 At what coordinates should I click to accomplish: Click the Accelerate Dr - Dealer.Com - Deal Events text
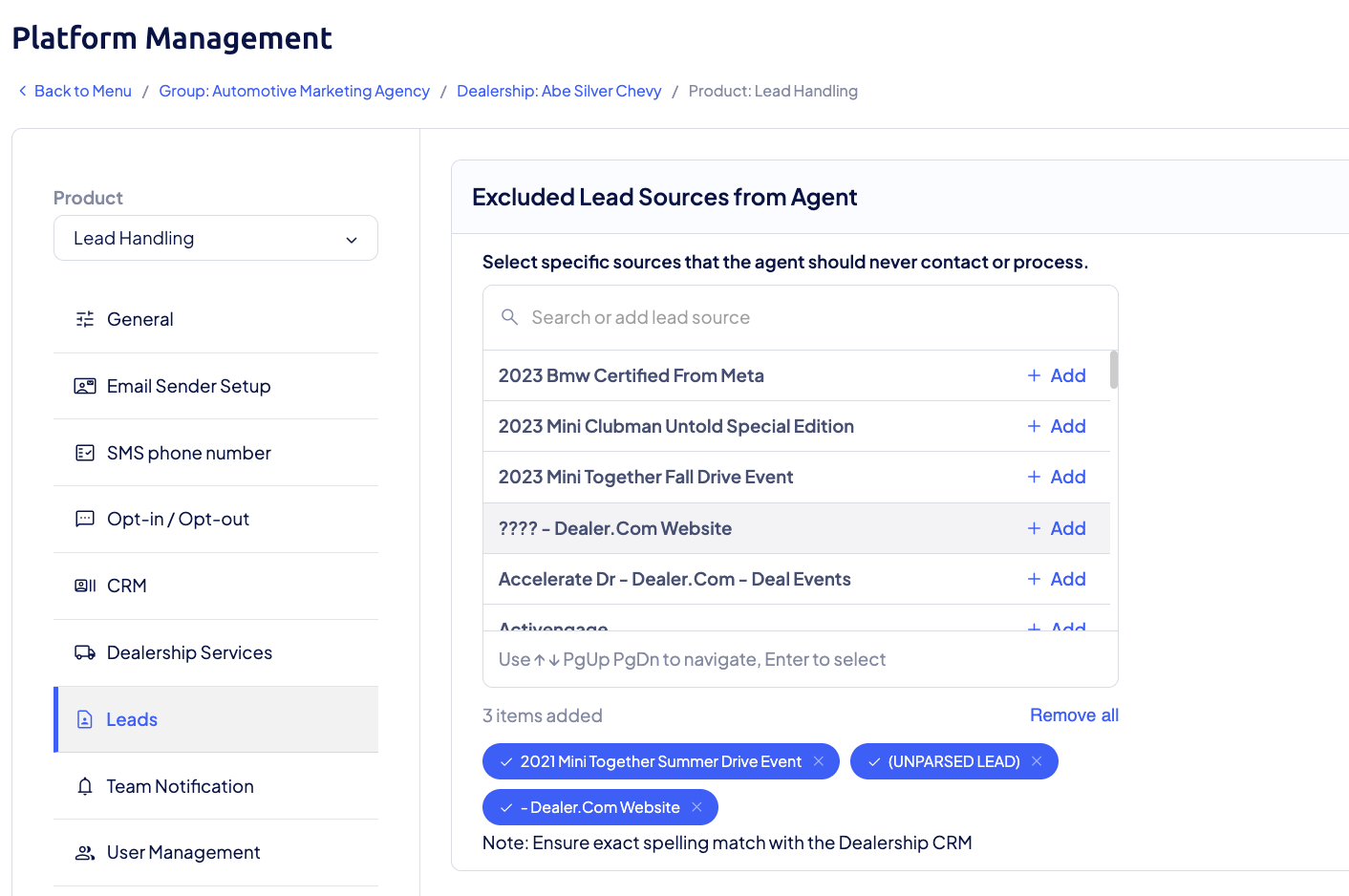[674, 579]
